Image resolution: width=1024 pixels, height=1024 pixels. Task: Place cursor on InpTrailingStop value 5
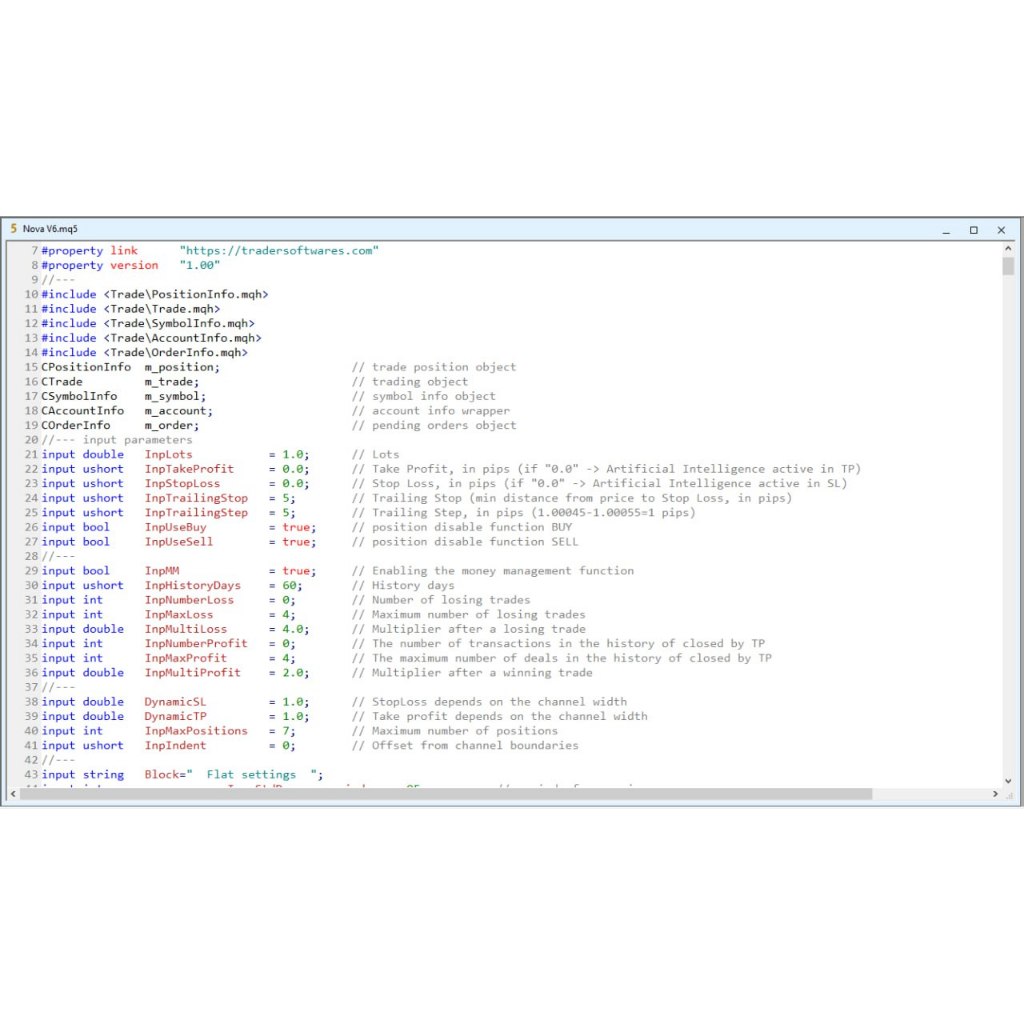(288, 498)
